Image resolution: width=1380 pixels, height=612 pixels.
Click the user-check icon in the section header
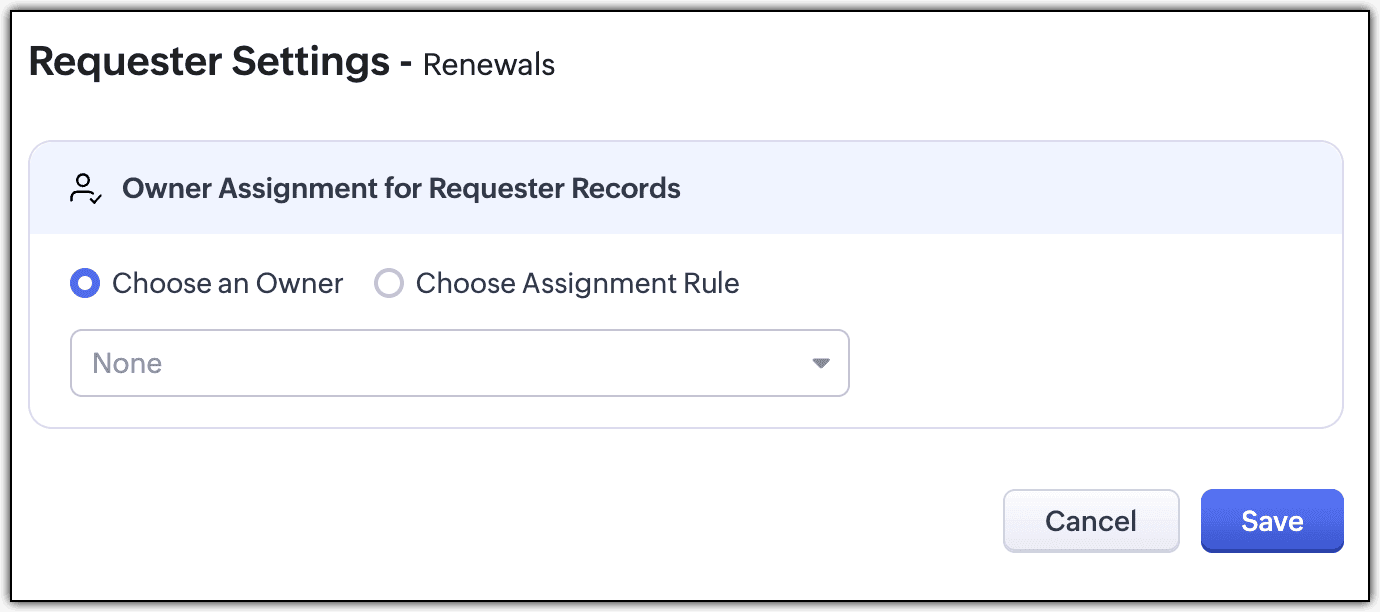pos(85,189)
